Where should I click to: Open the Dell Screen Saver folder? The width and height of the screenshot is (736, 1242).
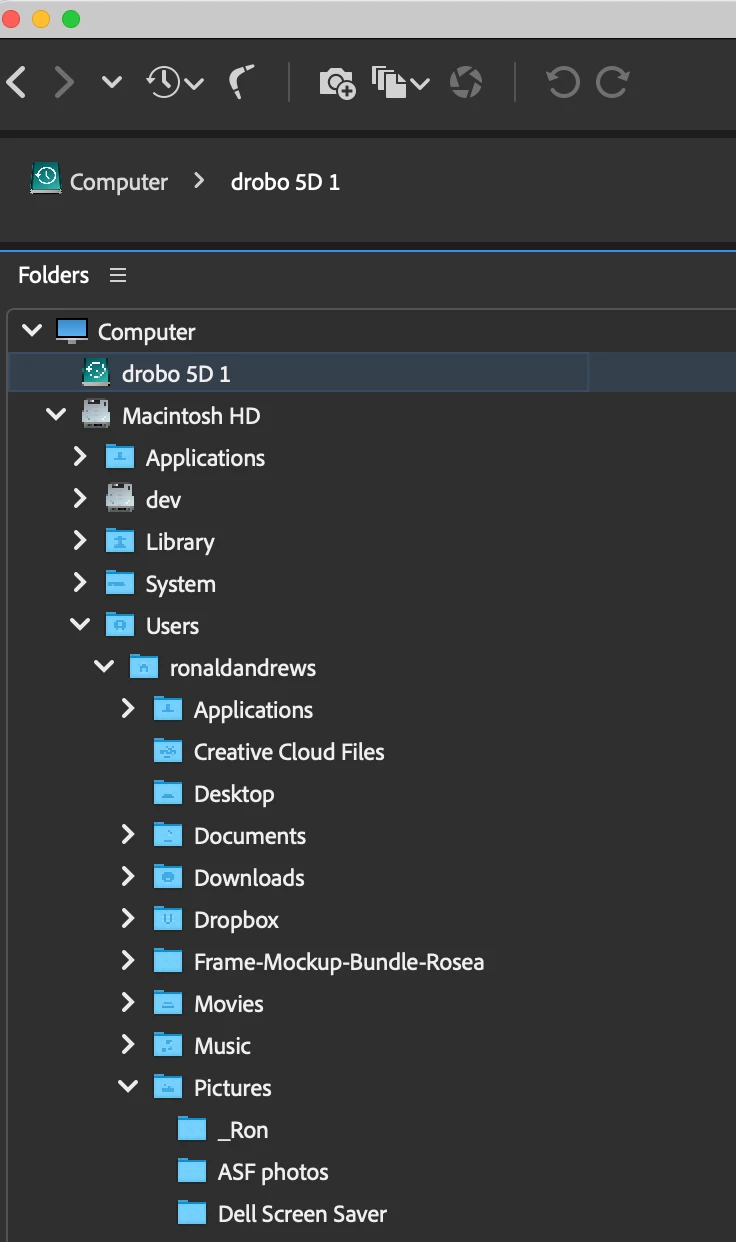point(302,1214)
